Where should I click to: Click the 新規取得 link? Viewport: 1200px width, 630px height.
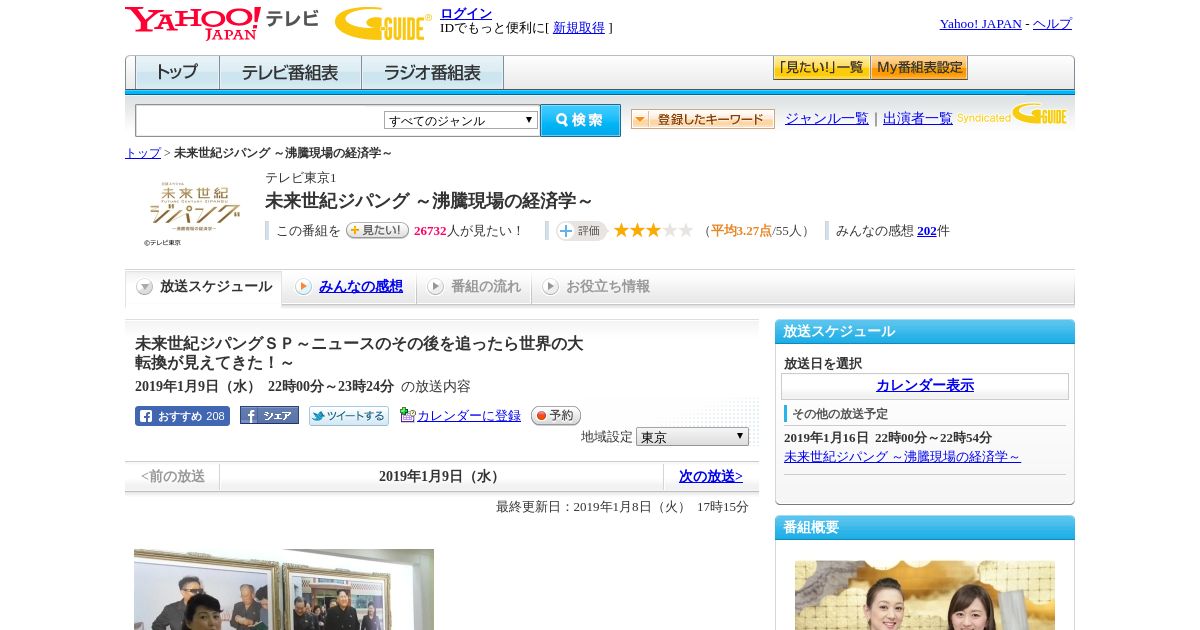(579, 28)
